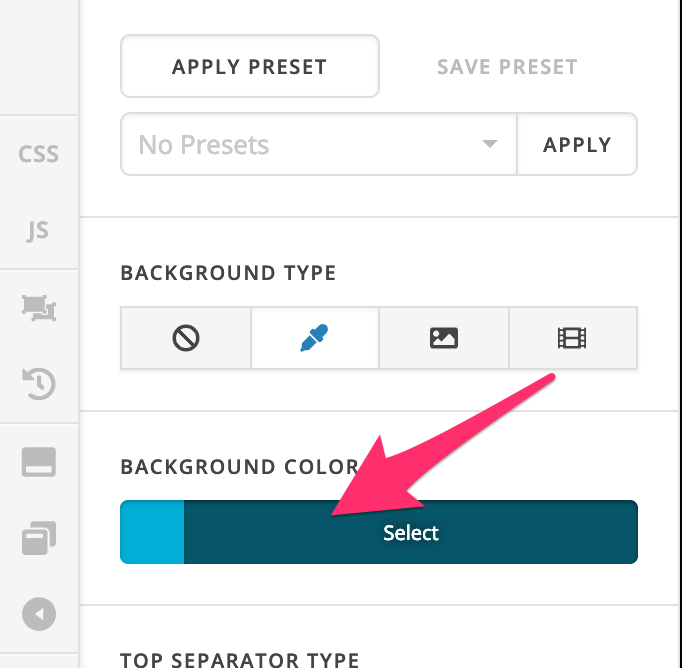Set the background type to none

click(x=186, y=338)
